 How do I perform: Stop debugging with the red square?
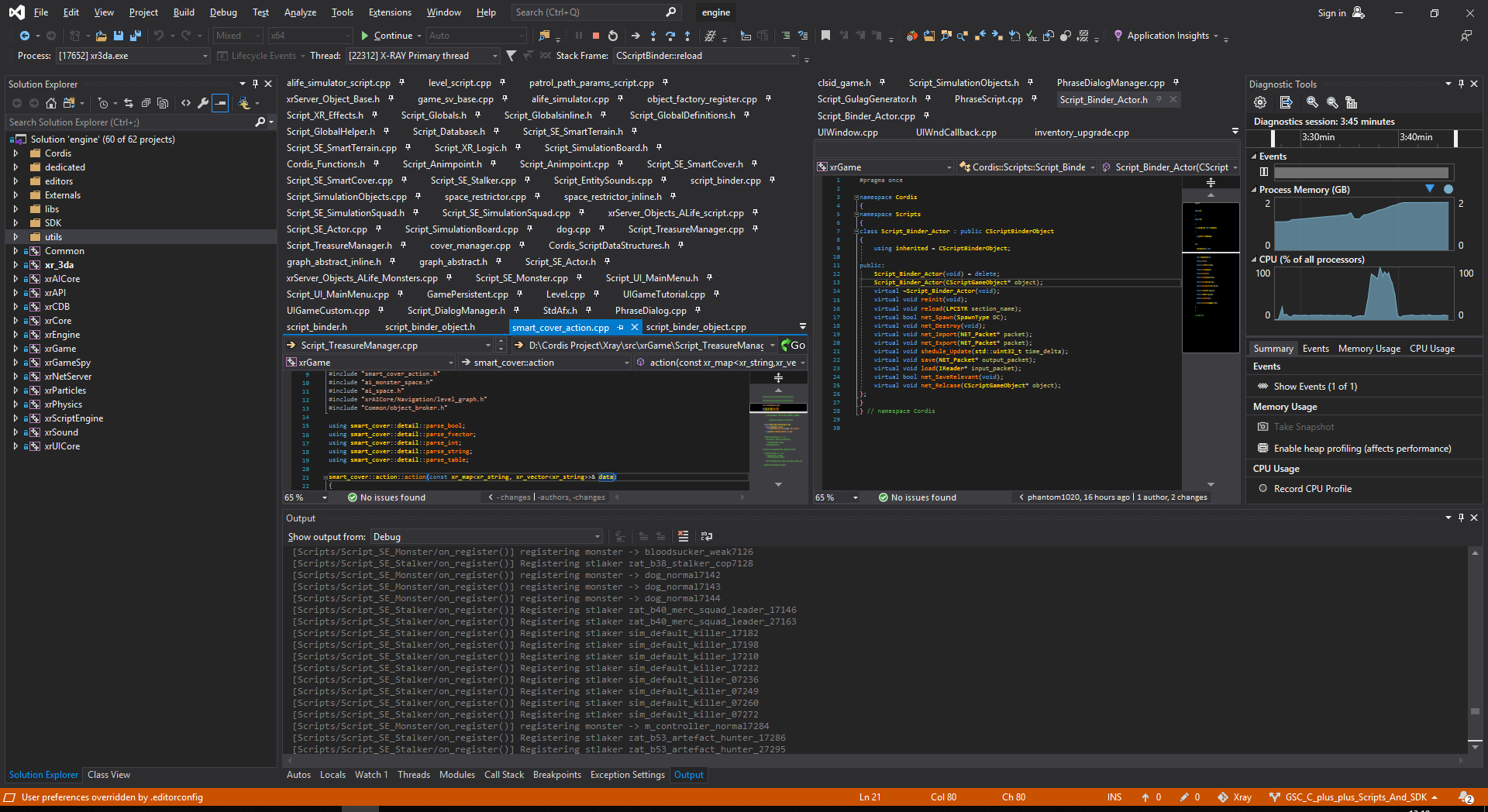point(596,36)
